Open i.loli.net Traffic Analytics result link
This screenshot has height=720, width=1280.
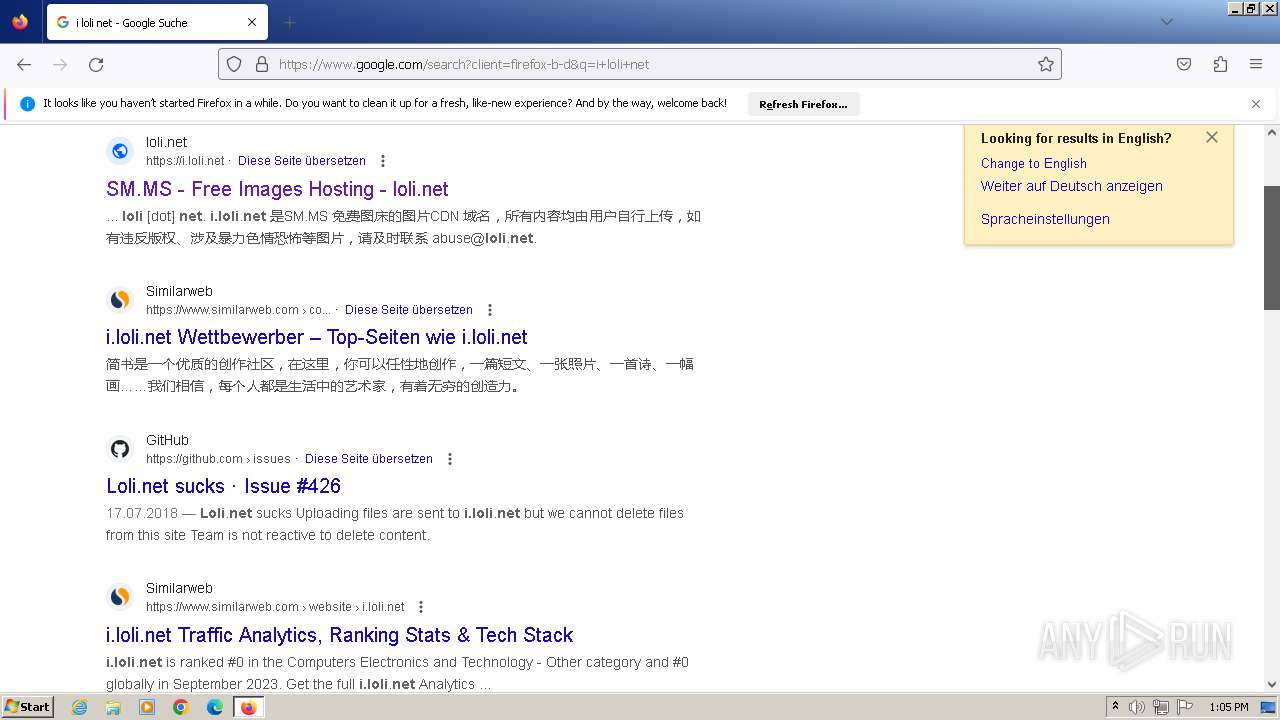[x=340, y=635]
